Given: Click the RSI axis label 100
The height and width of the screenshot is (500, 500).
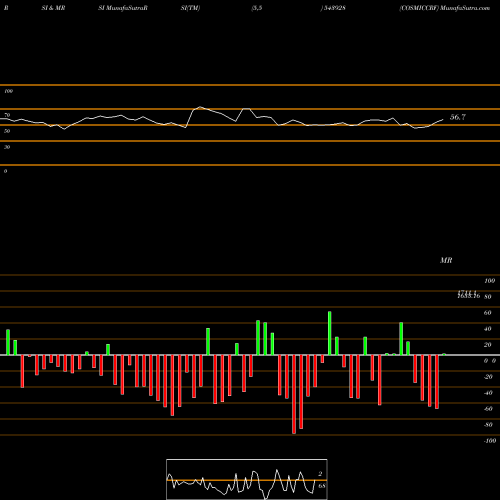Looking at the screenshot, I should [x=8, y=91].
